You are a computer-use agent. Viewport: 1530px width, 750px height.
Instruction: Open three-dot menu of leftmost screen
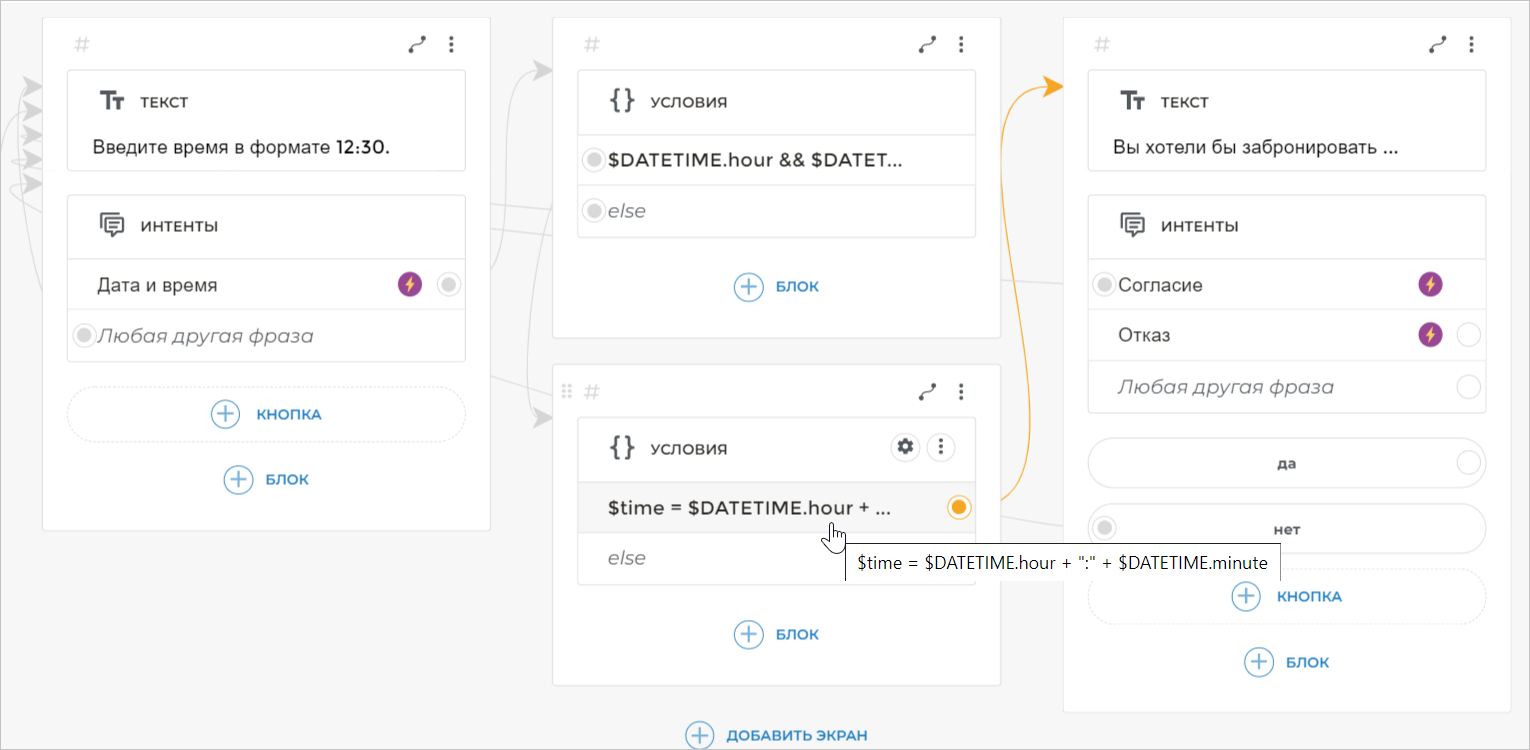[451, 44]
